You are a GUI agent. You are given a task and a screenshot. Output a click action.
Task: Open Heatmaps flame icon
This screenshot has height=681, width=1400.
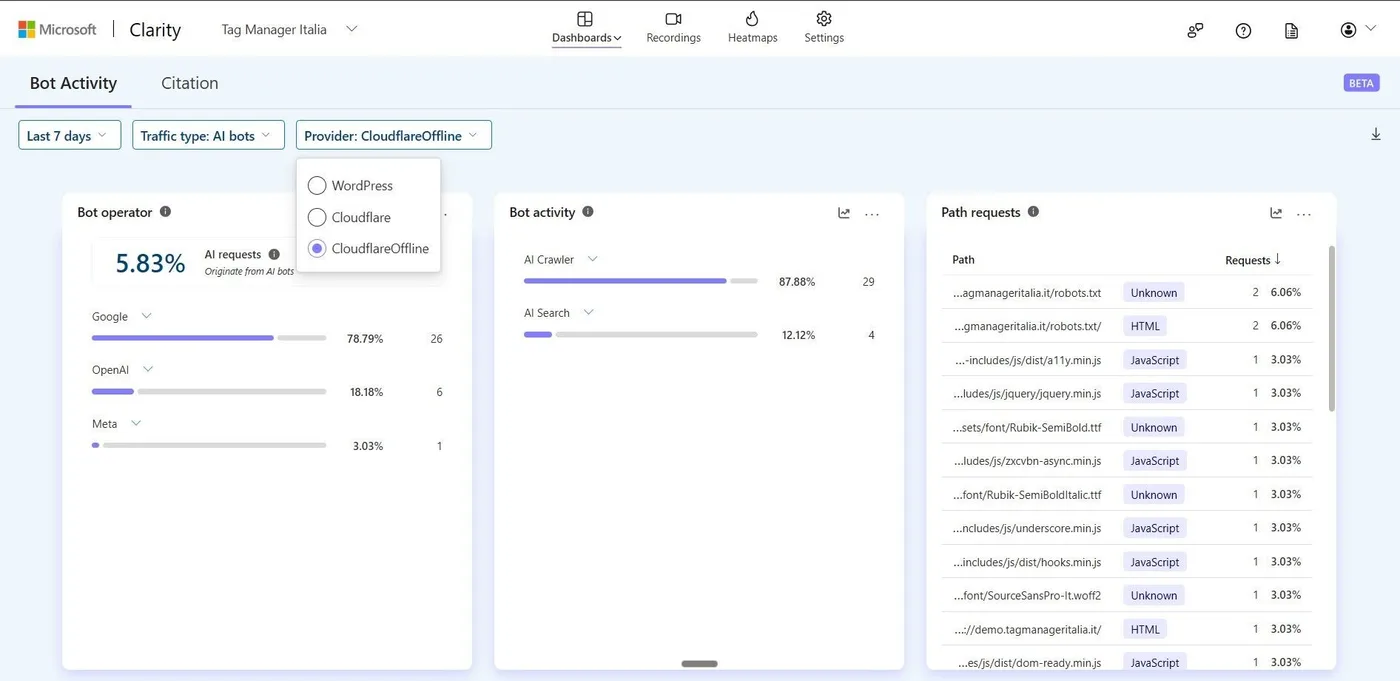pos(752,19)
